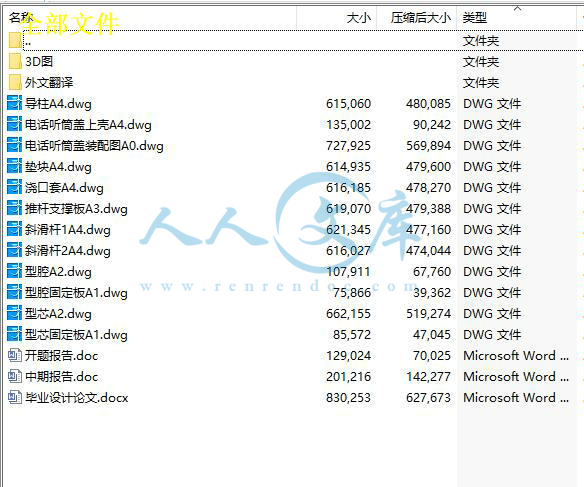This screenshot has height=487, width=584.
Task: Click size value 135,002
Action: pos(349,124)
